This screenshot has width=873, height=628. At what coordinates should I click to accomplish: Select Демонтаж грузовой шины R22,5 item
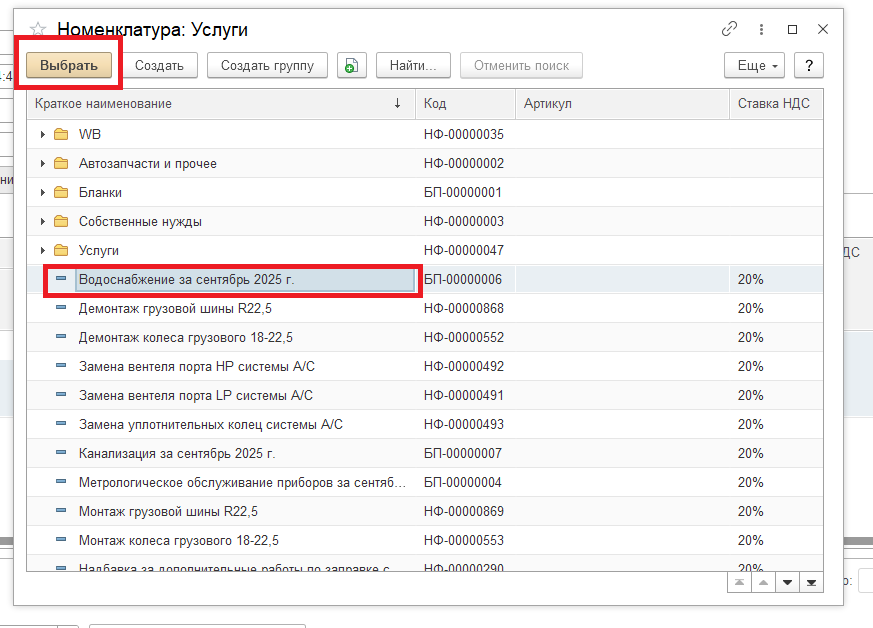(175, 308)
